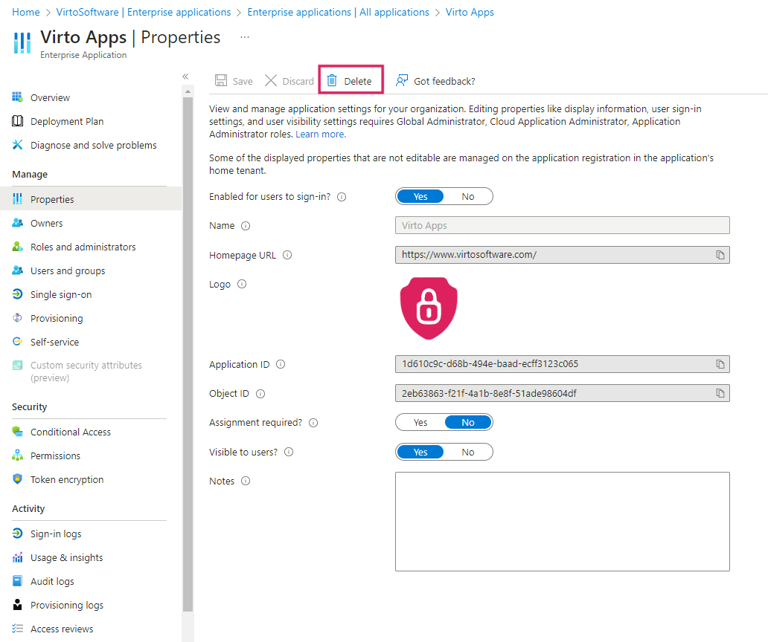Image resolution: width=768 pixels, height=642 pixels.
Task: Click the Virto Apps header icon
Action: coord(22,43)
